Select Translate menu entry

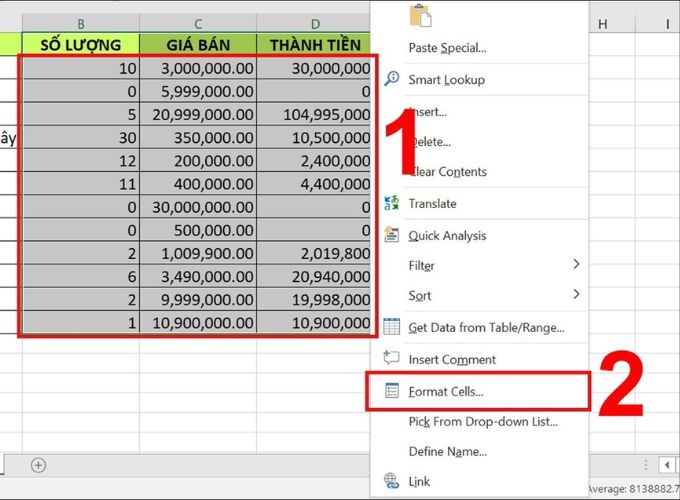pos(432,203)
